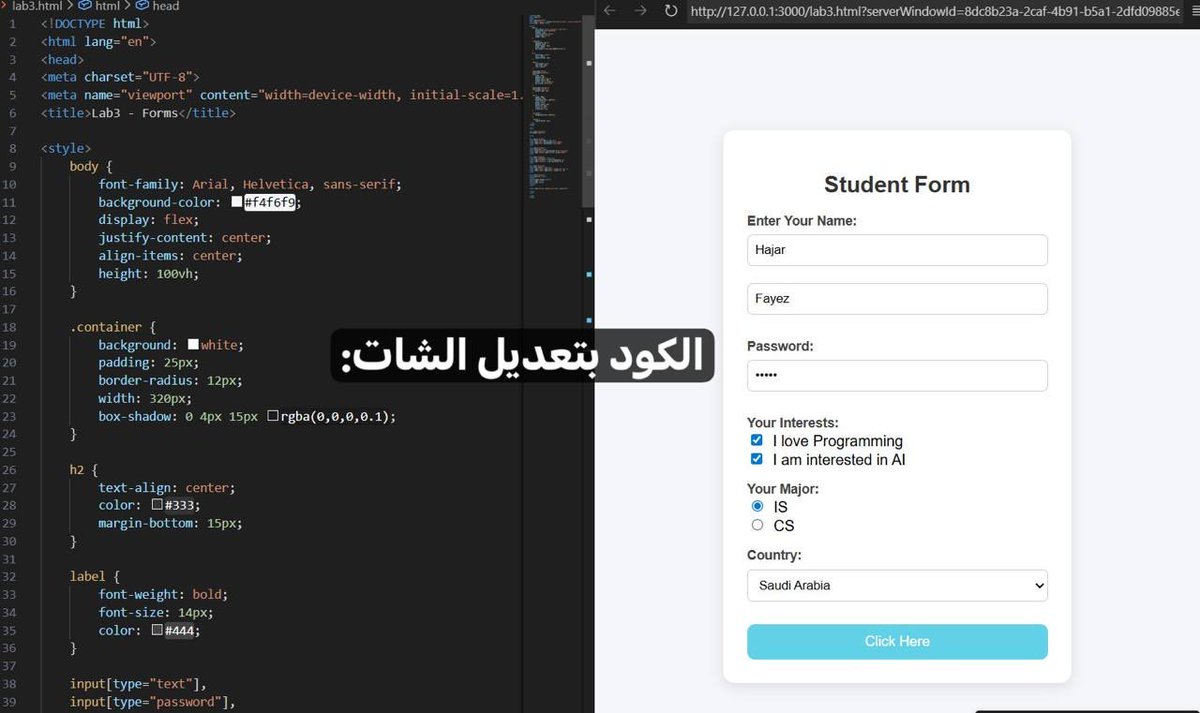1200x713 pixels.
Task: Click the 'Your Major:' label
Action: click(783, 489)
